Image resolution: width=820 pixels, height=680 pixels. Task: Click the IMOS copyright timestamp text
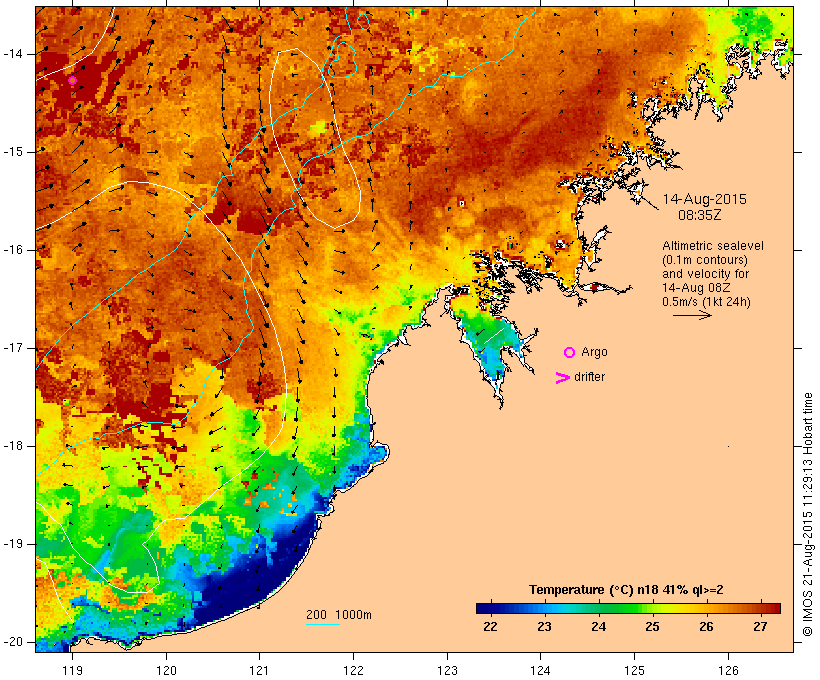(x=807, y=514)
